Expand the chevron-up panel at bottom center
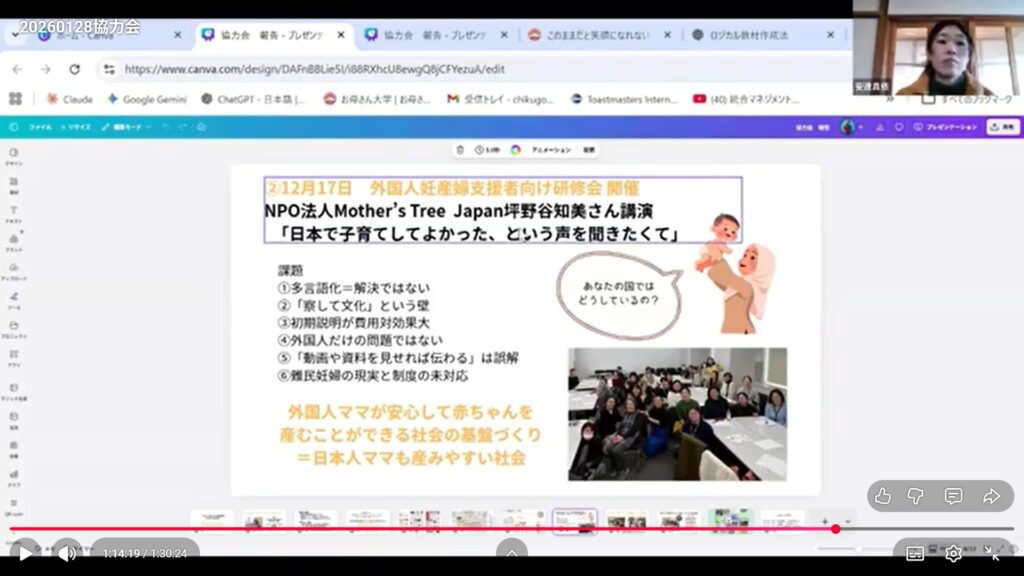 [x=511, y=552]
